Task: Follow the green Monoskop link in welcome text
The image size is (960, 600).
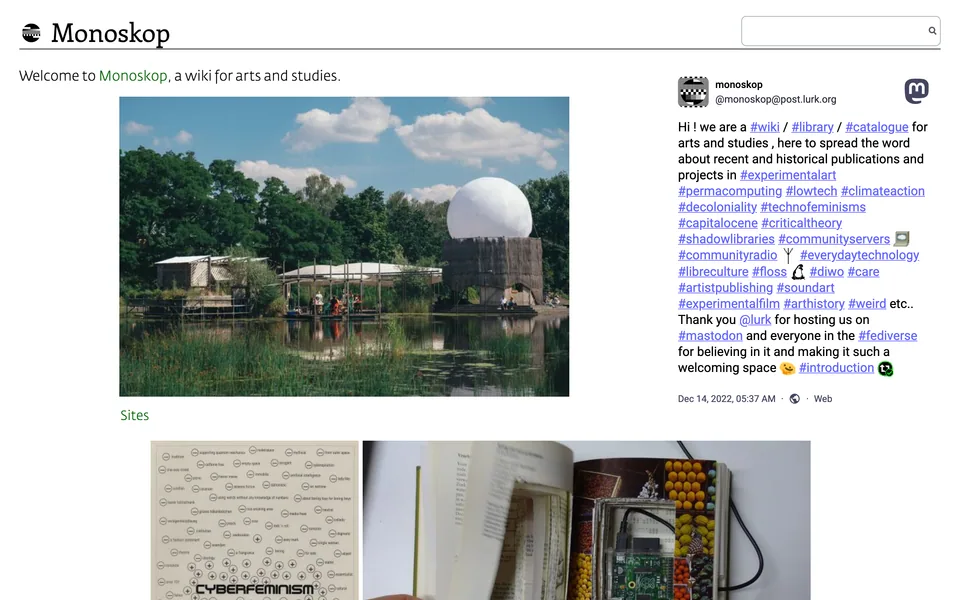Action: 133,76
